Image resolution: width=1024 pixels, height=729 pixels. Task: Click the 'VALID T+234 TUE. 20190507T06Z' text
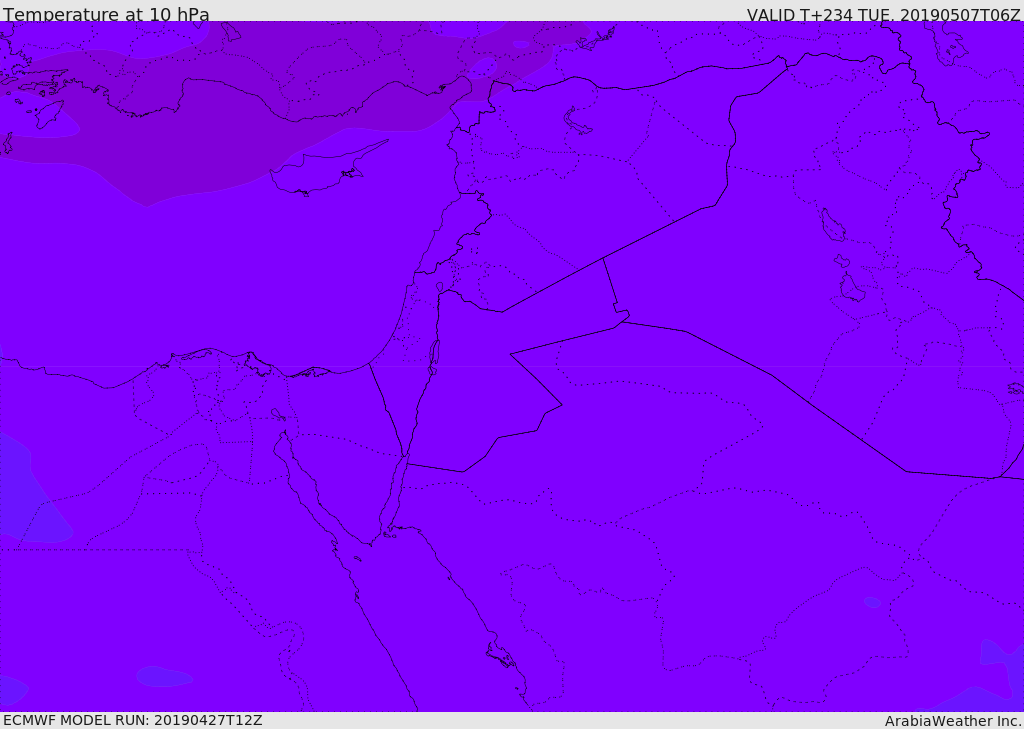[884, 14]
